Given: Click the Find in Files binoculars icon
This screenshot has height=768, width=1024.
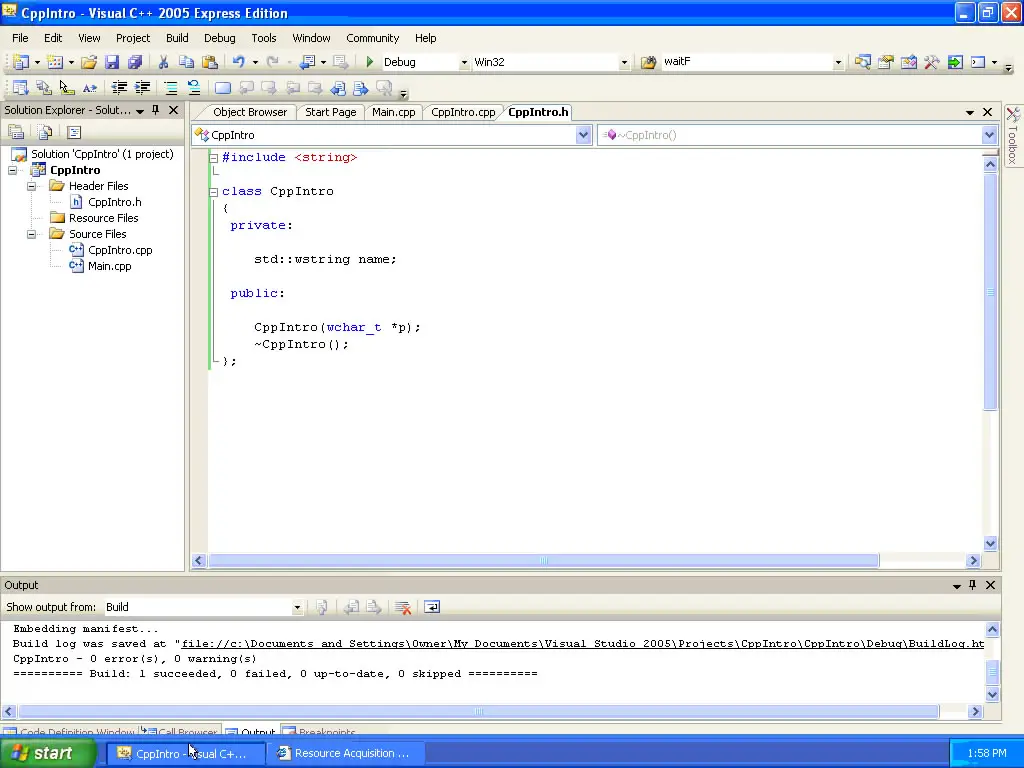Looking at the screenshot, I should (648, 62).
